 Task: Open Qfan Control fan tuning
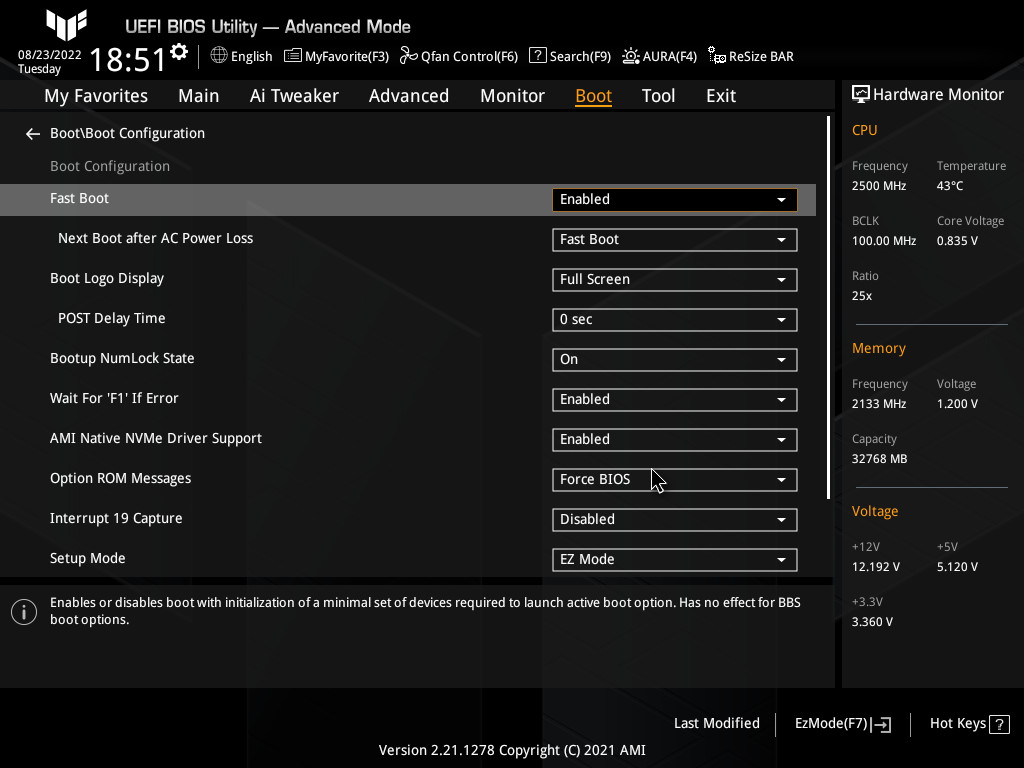point(458,56)
